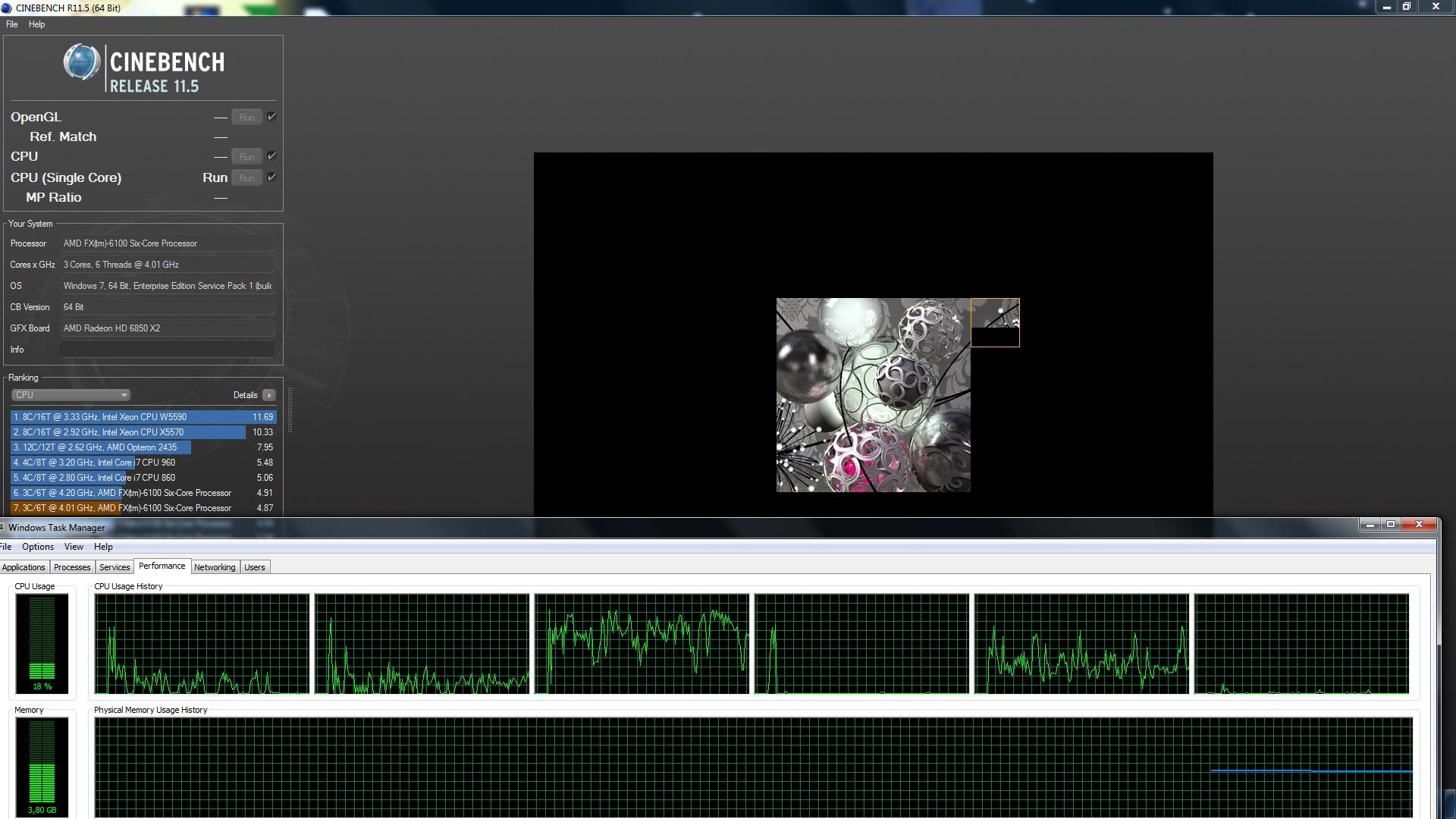Click the Info input field
The image size is (1456, 819).
[x=167, y=350]
